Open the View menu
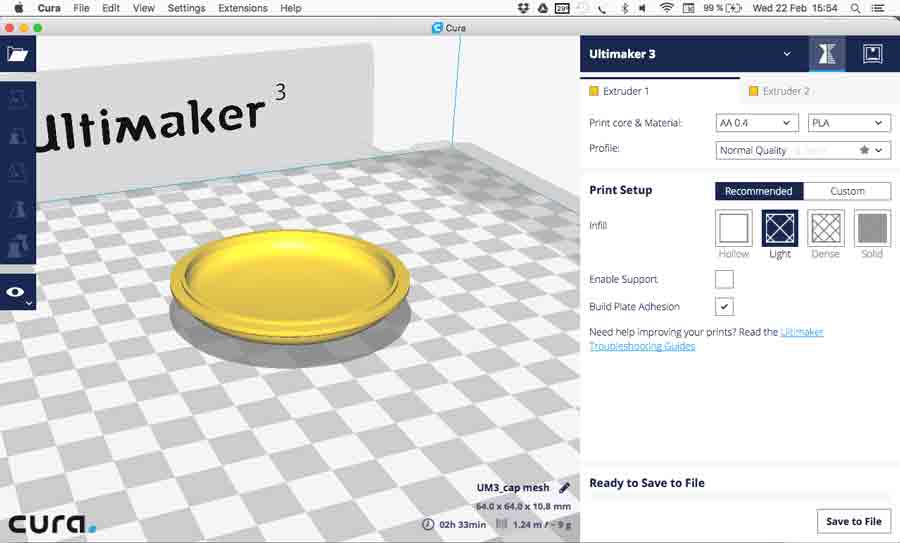 [x=143, y=8]
